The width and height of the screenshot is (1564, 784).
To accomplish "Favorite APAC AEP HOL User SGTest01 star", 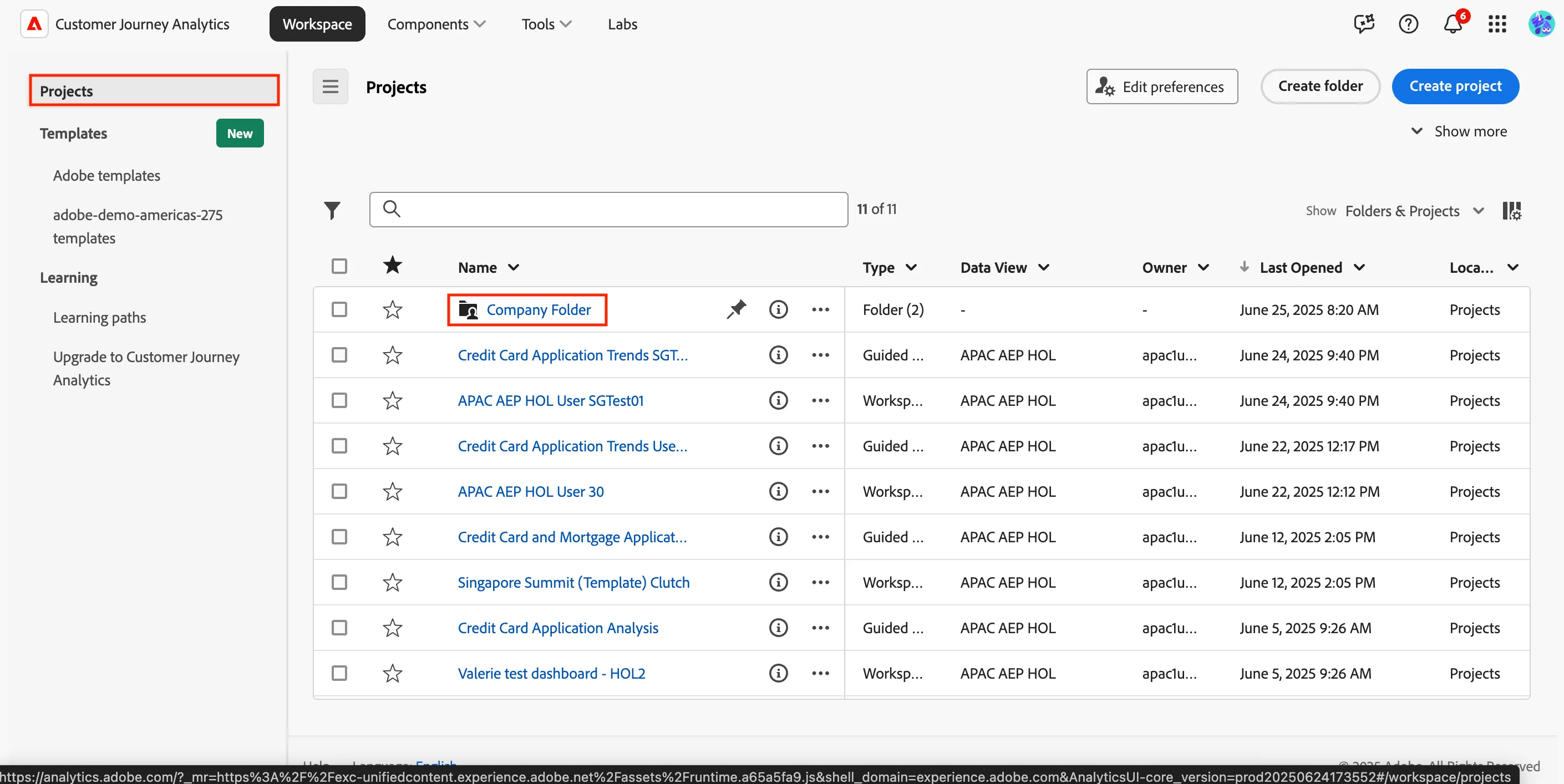I will (393, 400).
